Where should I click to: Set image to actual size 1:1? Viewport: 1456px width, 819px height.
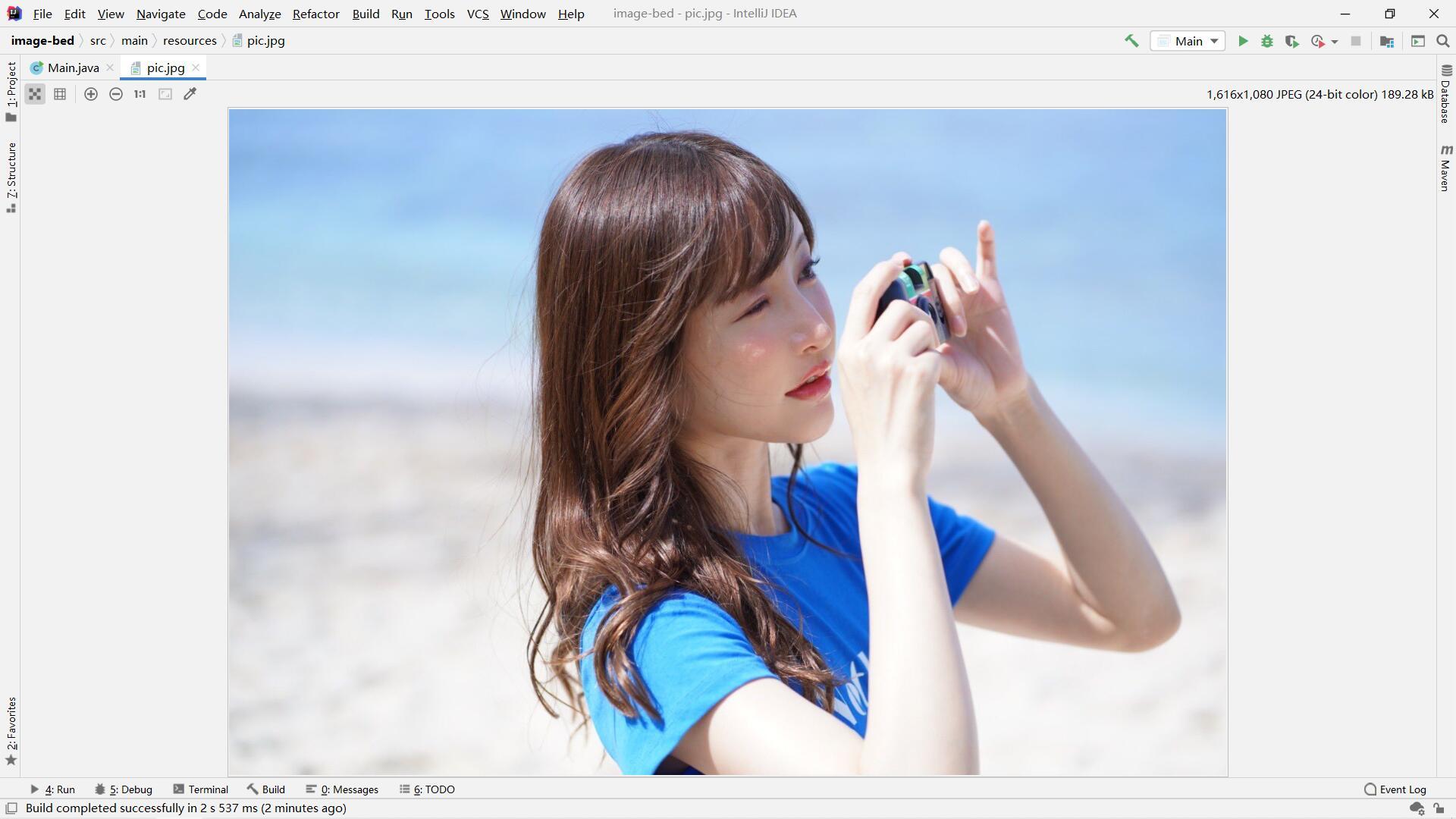pyautogui.click(x=140, y=94)
